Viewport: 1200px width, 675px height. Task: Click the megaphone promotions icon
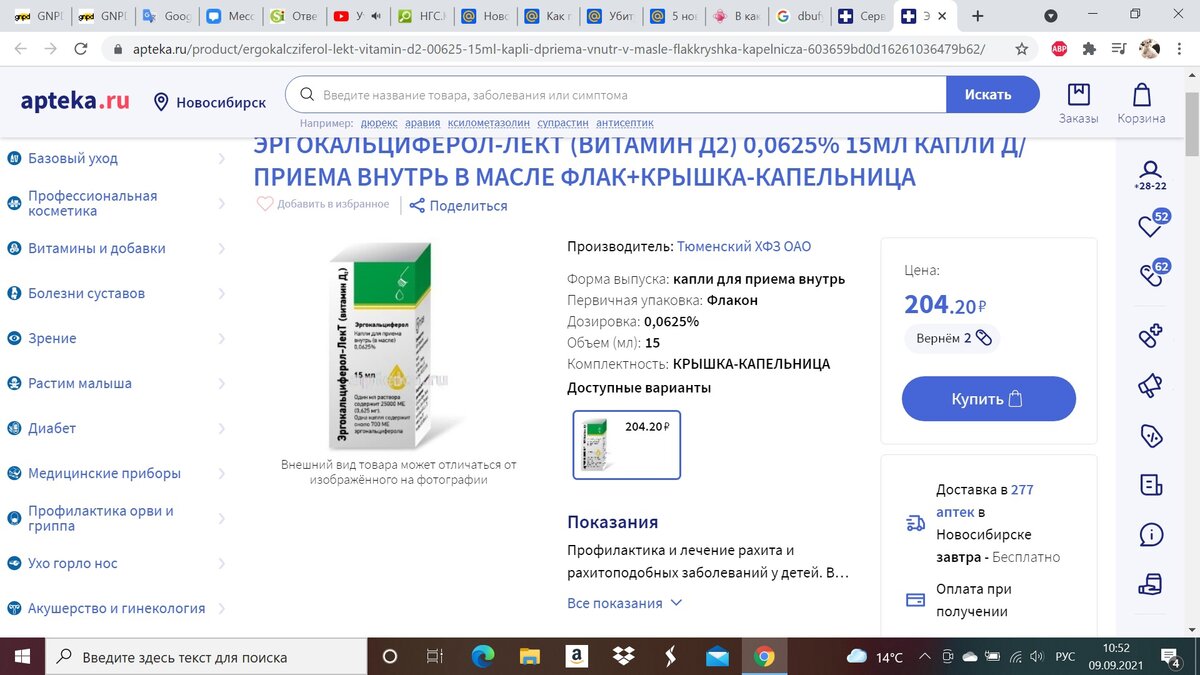pos(1150,384)
